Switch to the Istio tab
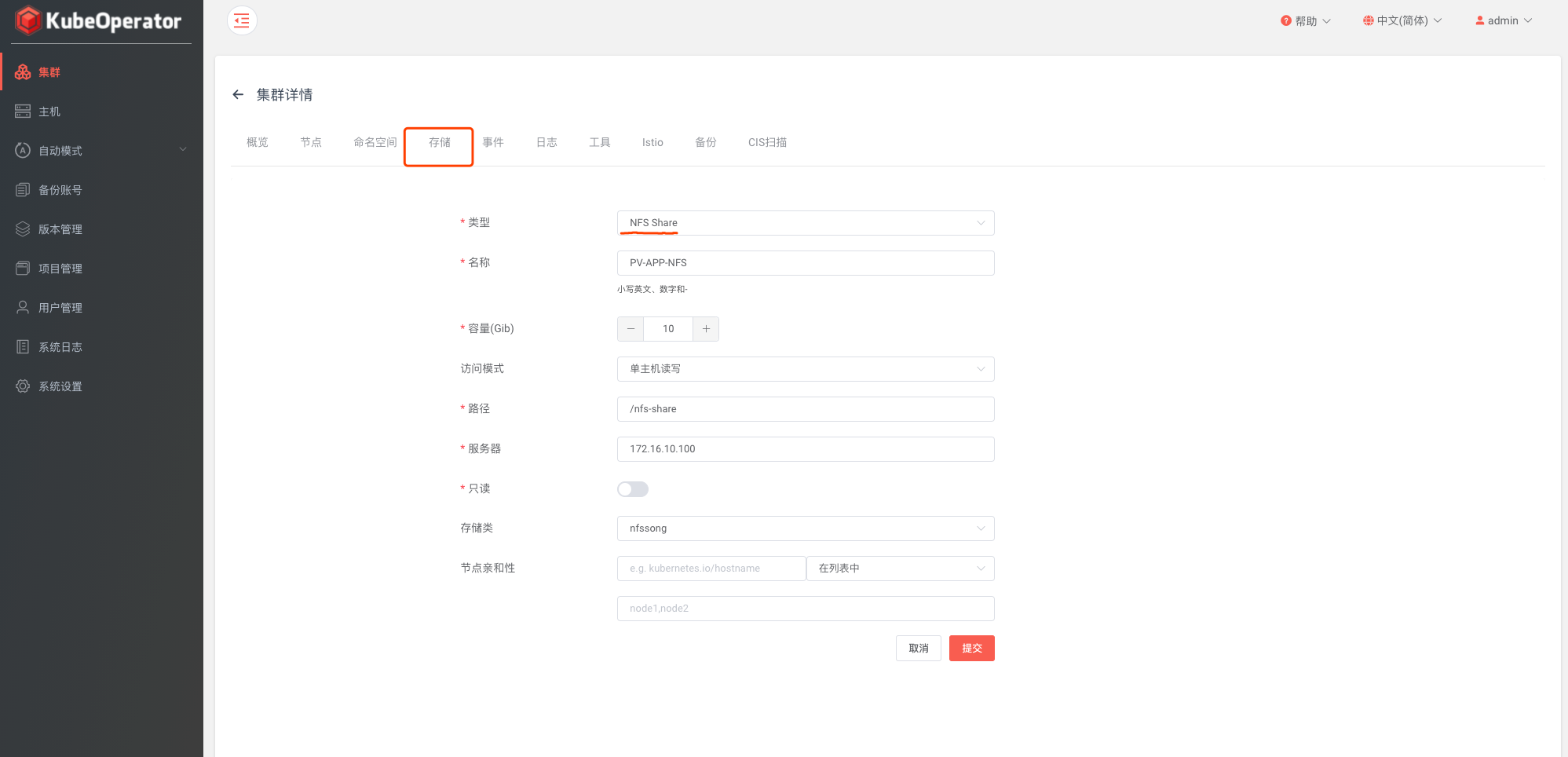The image size is (1568, 757). click(x=652, y=142)
